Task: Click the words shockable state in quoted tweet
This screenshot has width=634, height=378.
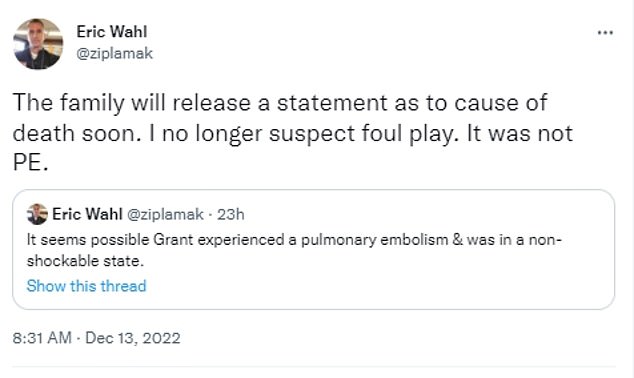Action: pos(85,261)
